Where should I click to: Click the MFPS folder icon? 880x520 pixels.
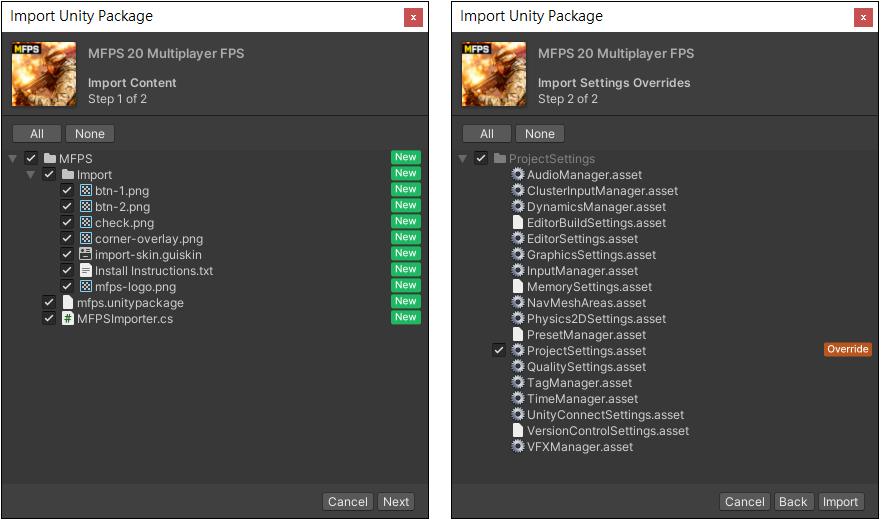(x=50, y=159)
